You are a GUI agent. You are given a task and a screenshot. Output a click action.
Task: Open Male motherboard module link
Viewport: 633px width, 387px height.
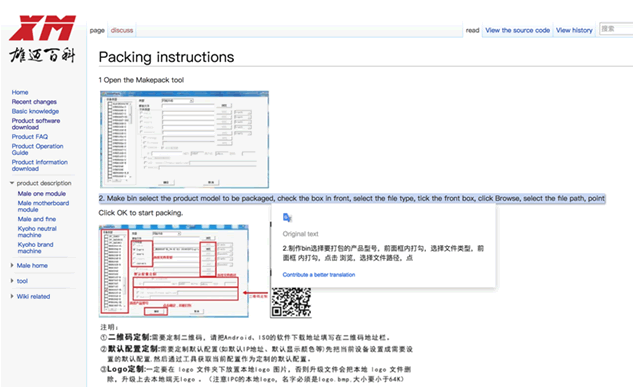pos(43,206)
